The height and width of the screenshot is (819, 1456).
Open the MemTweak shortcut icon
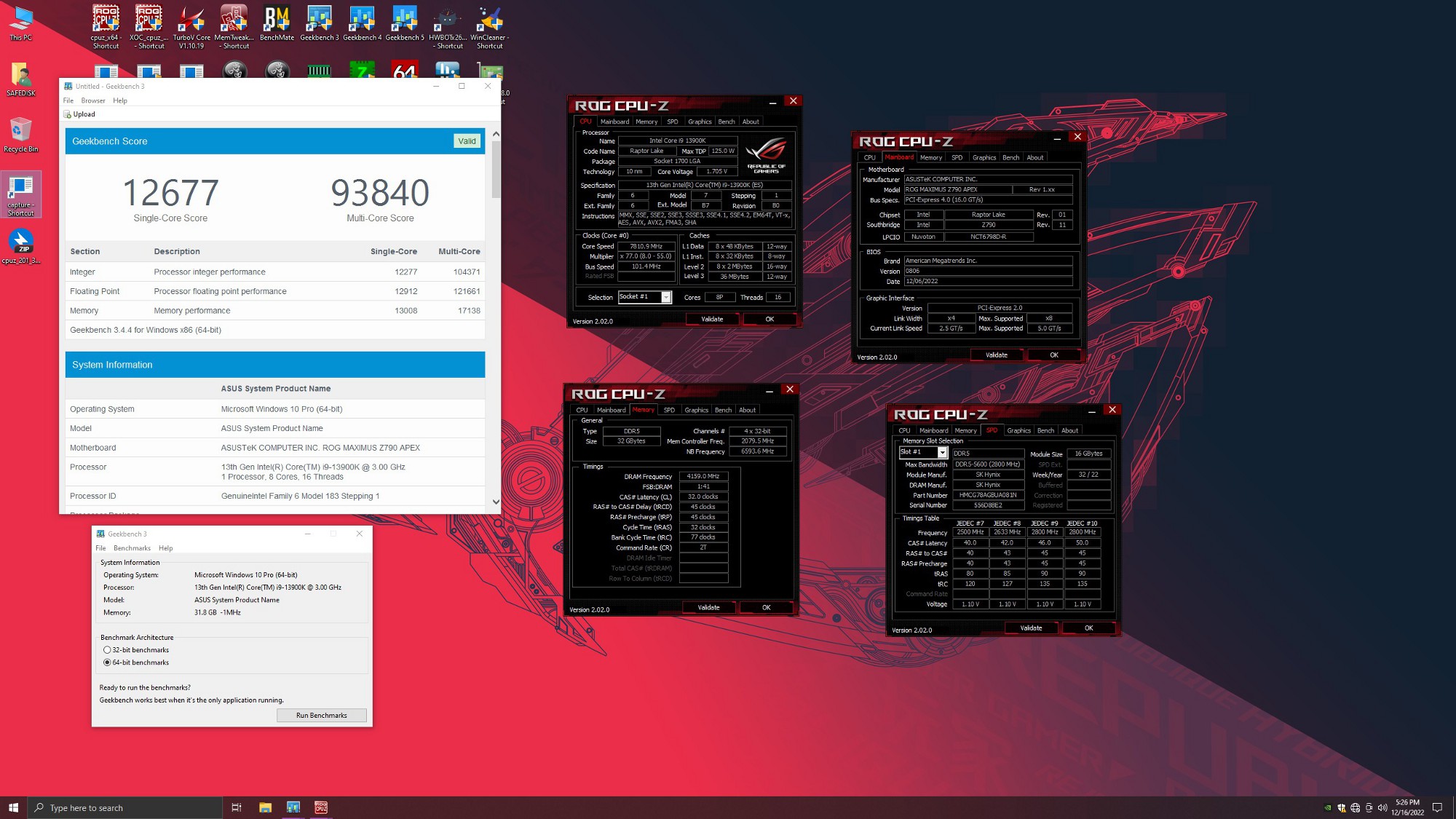point(234,27)
